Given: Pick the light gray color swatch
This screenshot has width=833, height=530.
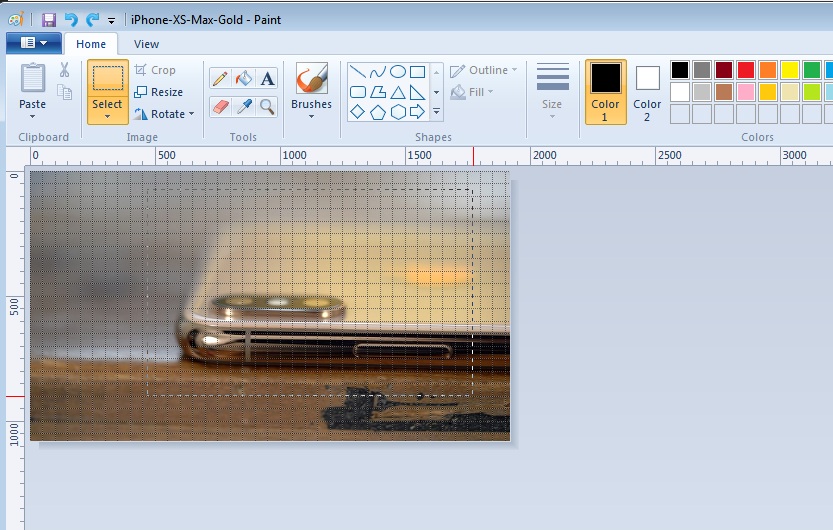Looking at the screenshot, I should coord(702,92).
